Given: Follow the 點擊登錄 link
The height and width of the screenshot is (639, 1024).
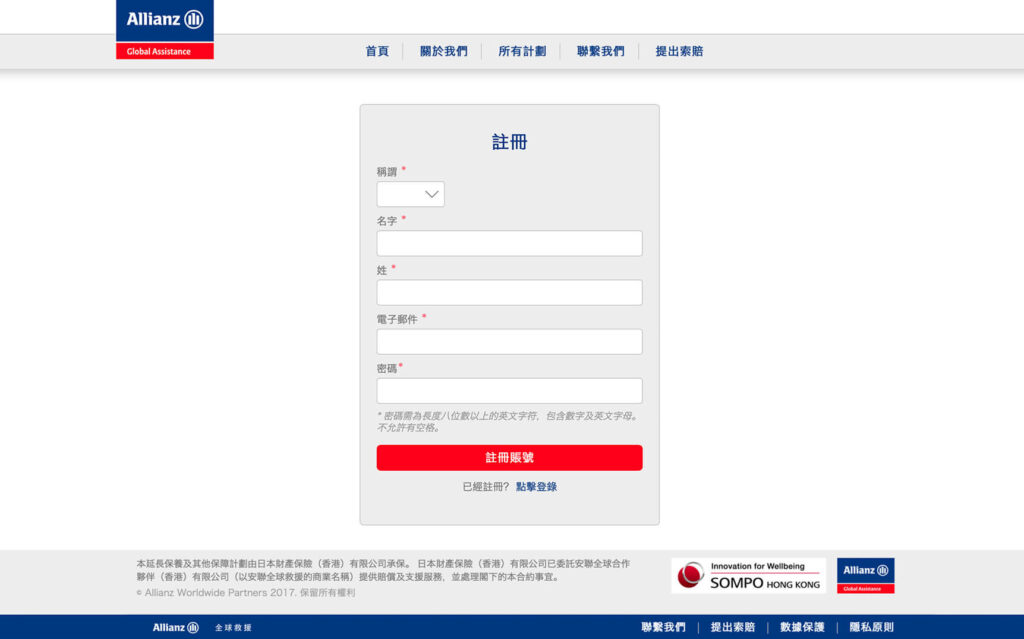Looking at the screenshot, I should click(536, 487).
